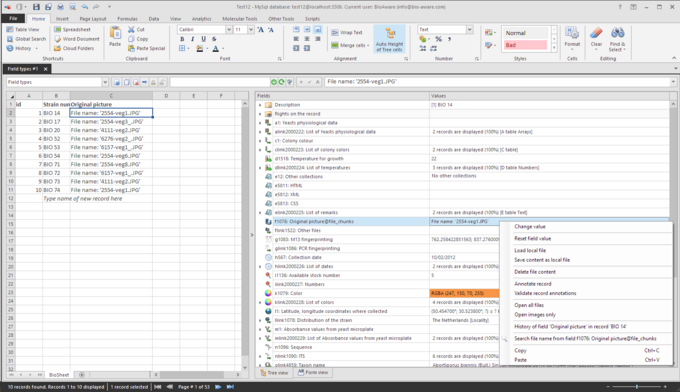Toggle bold formatting
The width and height of the screenshot is (680, 392).
tap(182, 39)
